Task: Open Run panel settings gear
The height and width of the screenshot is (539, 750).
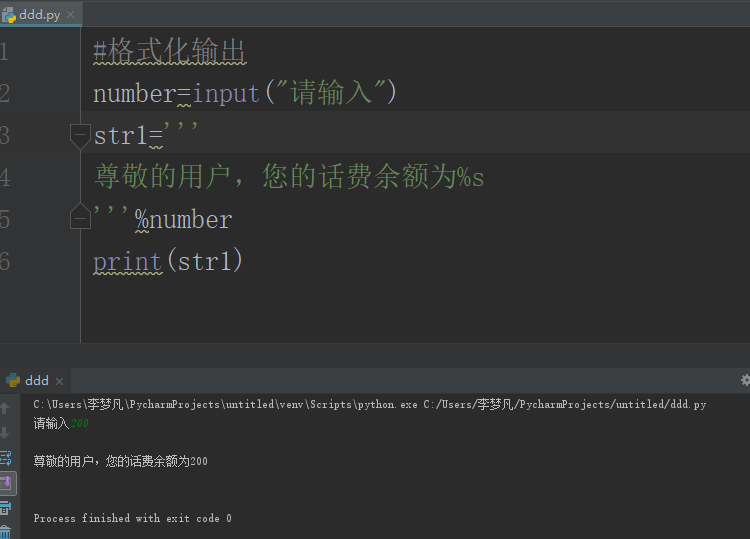Action: pos(744,380)
